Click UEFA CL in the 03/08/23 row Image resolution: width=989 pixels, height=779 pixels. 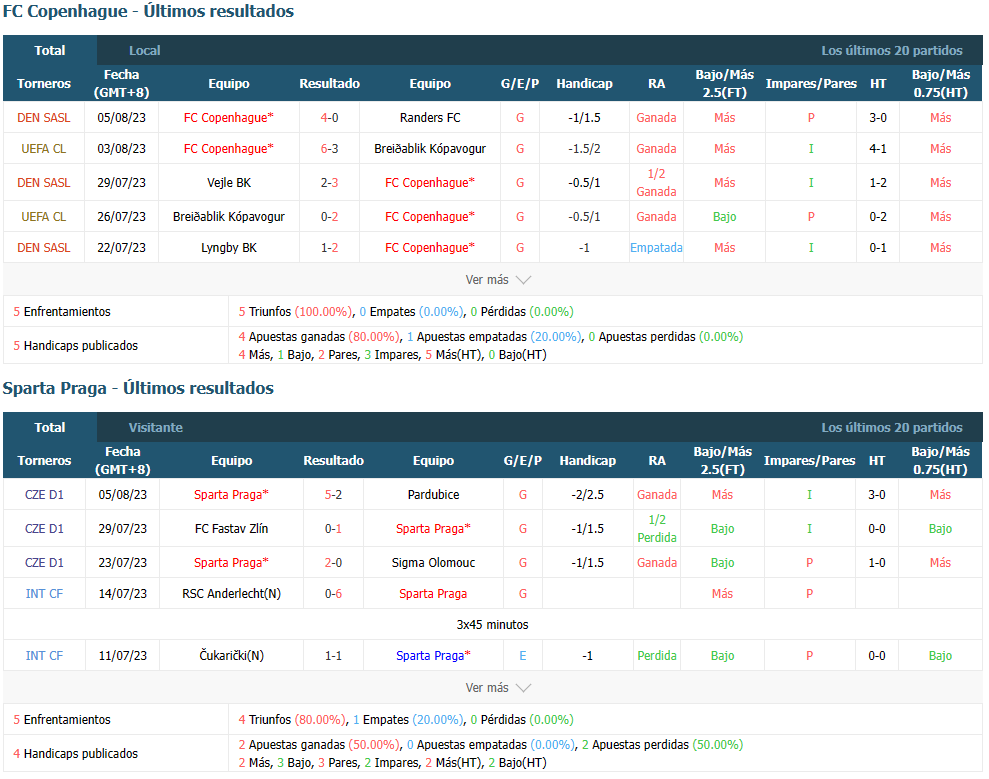point(44,149)
